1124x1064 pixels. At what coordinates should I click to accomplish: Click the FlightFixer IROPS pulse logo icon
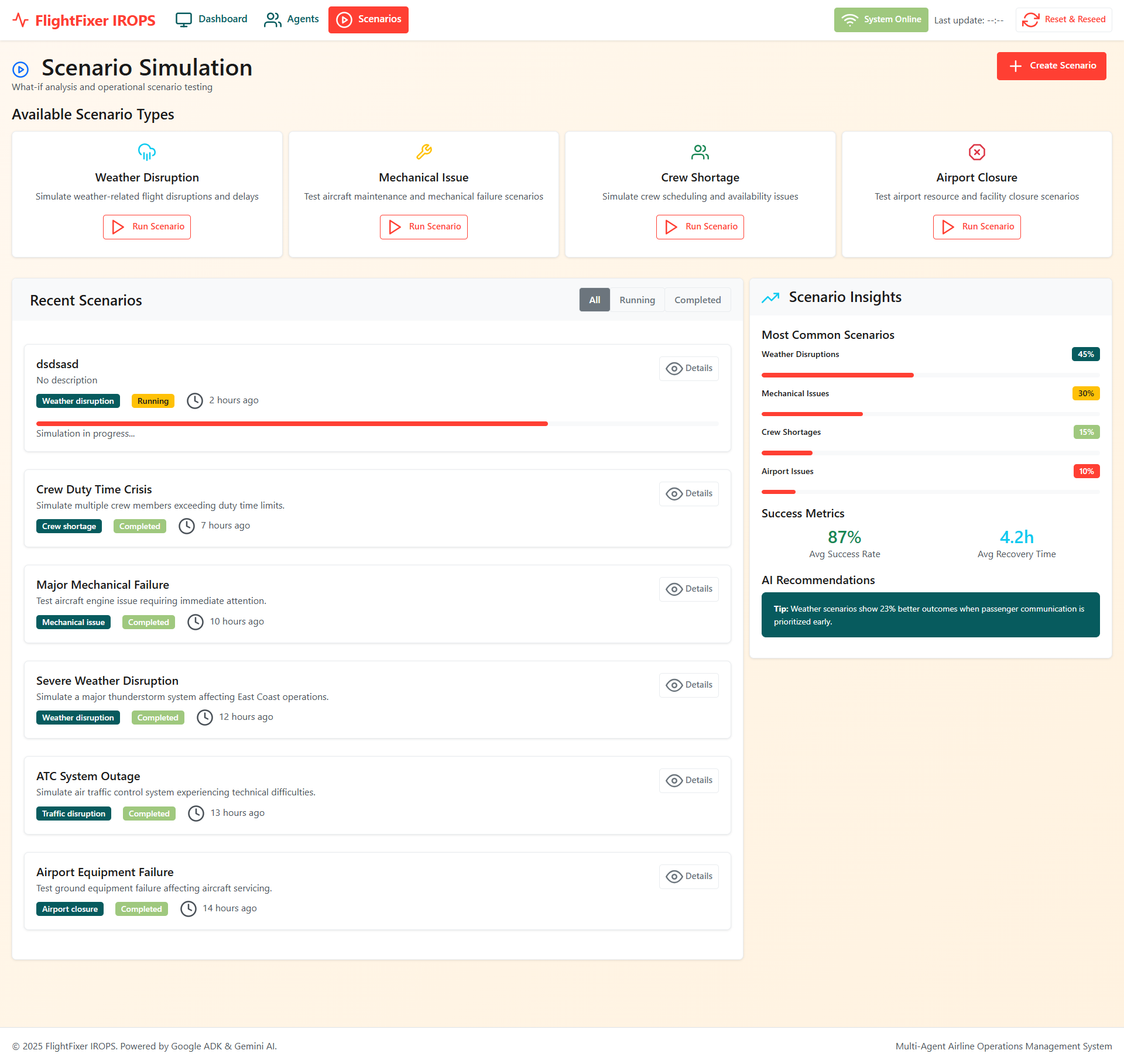coord(20,20)
